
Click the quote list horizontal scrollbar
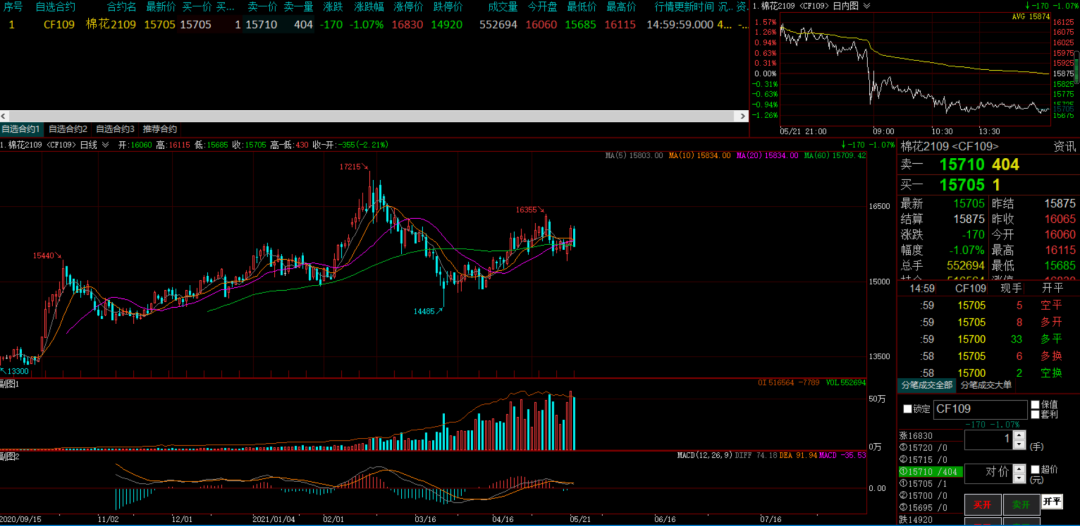click(x=374, y=116)
